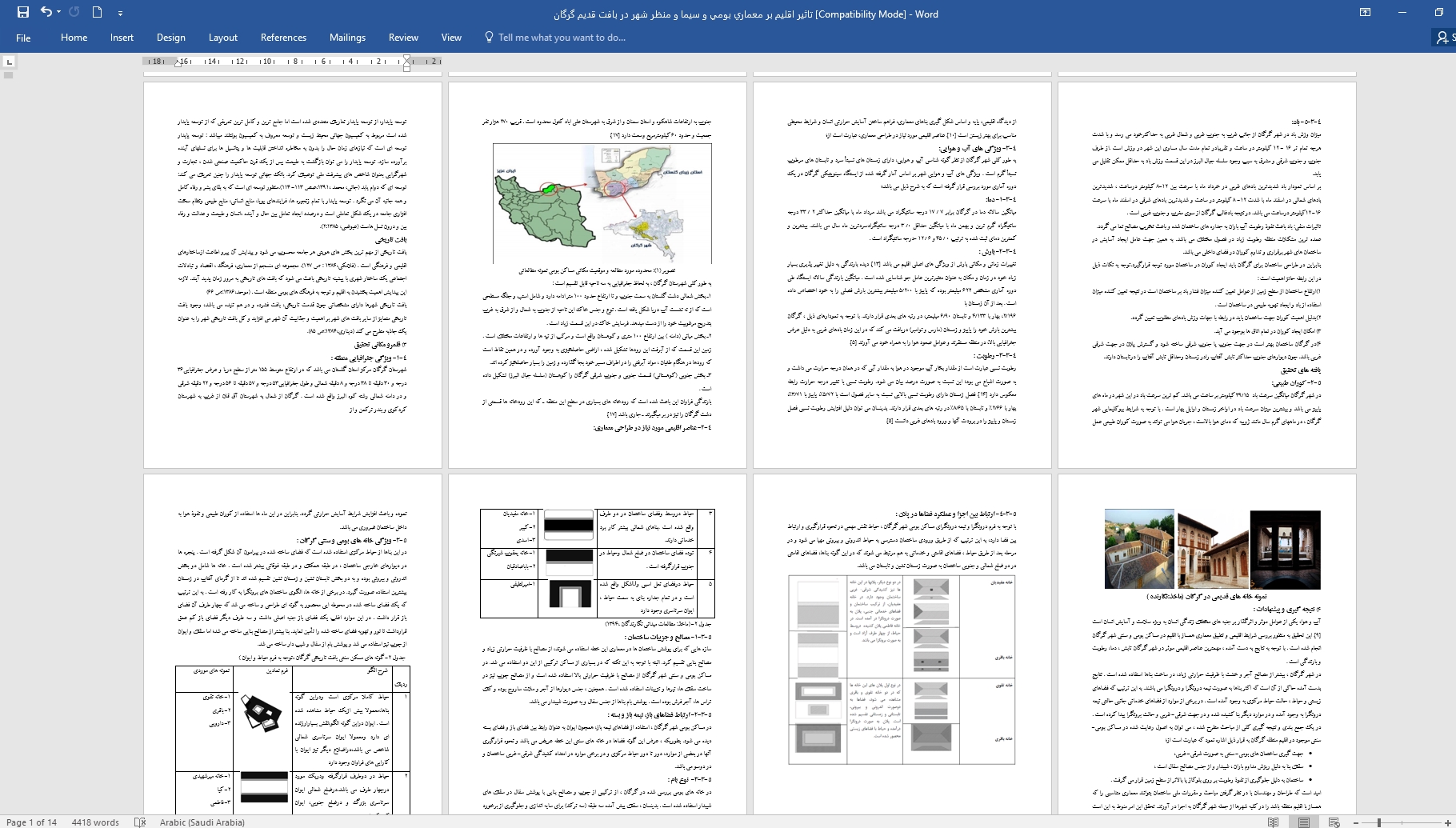
Task: Switch to Read Mode view icon
Action: [x=1274, y=822]
